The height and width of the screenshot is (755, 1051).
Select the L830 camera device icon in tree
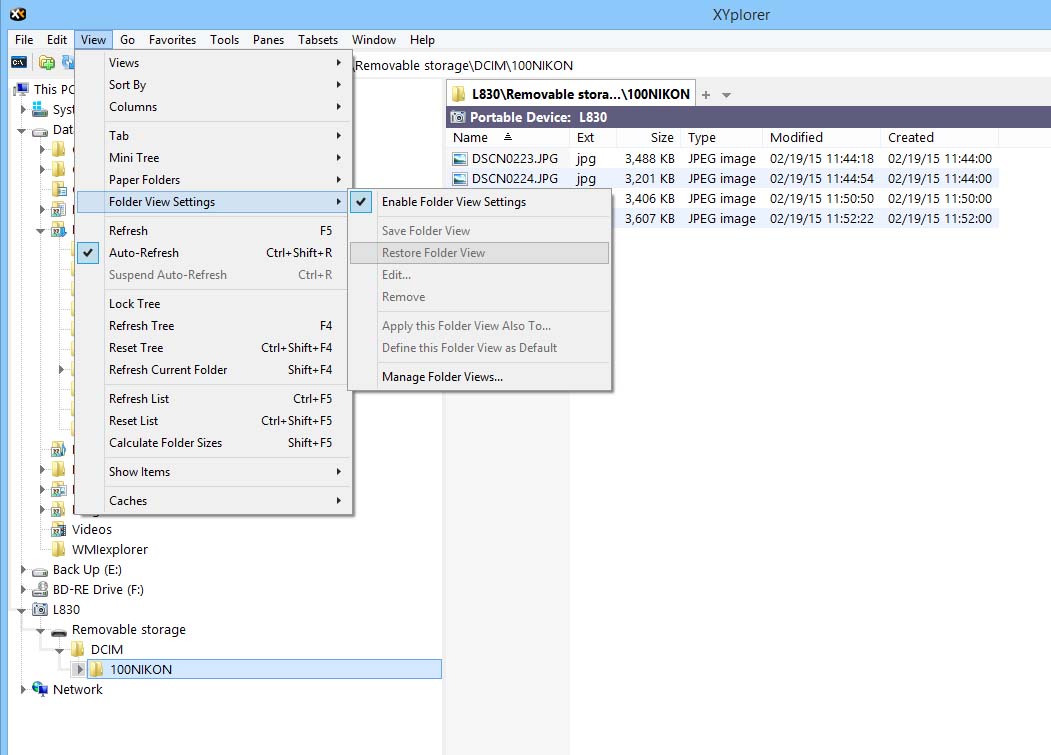point(40,610)
